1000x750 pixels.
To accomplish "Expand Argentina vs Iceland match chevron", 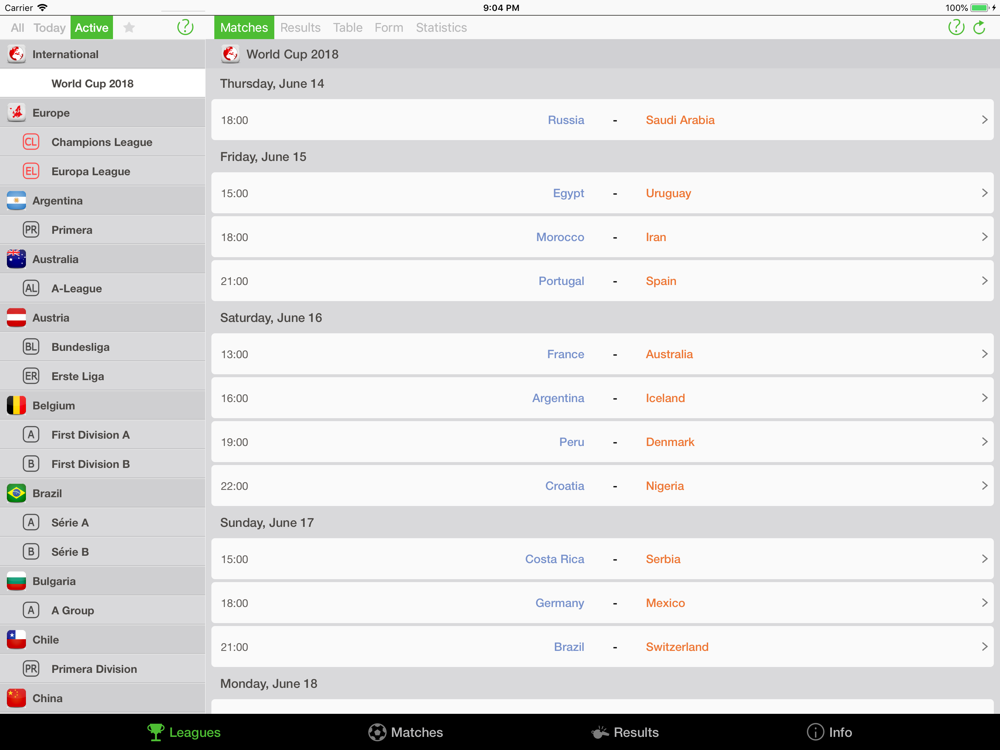I will click(984, 398).
